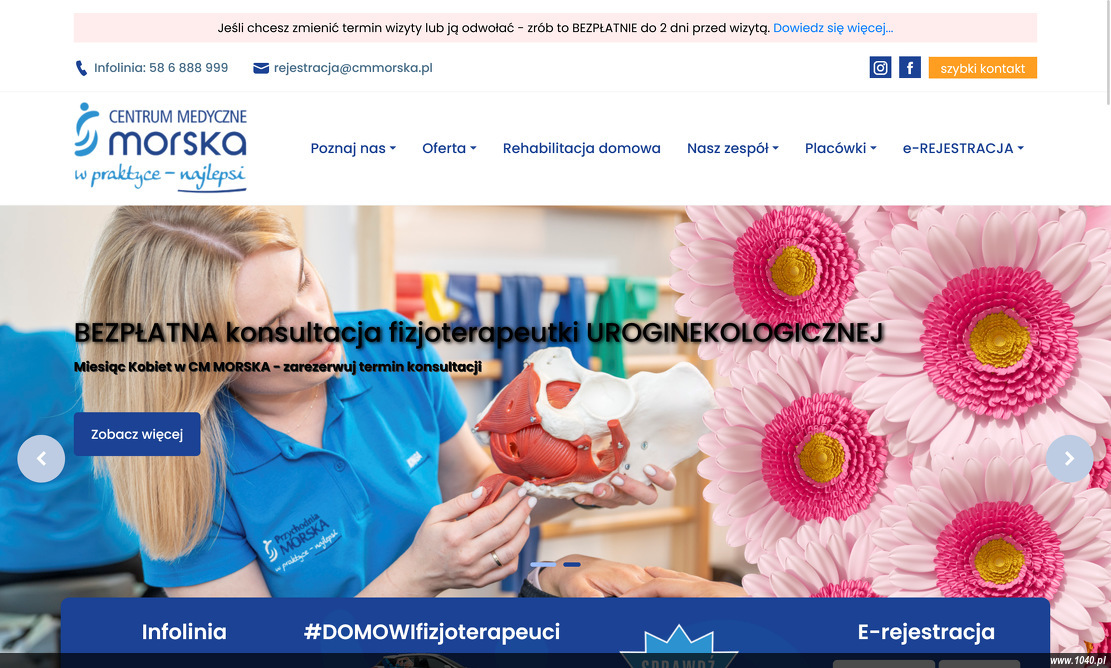Click the Zobacz więcej button
1111x668 pixels.
137,434
